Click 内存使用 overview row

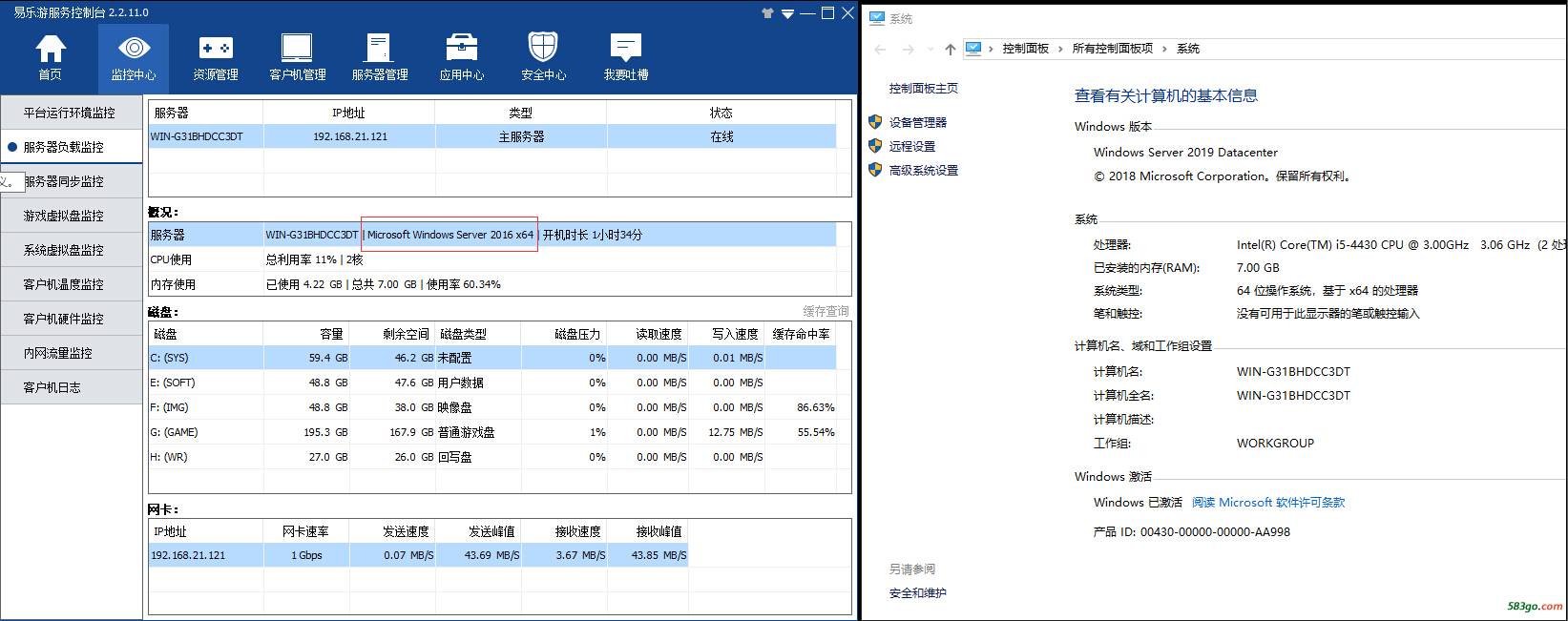492,284
